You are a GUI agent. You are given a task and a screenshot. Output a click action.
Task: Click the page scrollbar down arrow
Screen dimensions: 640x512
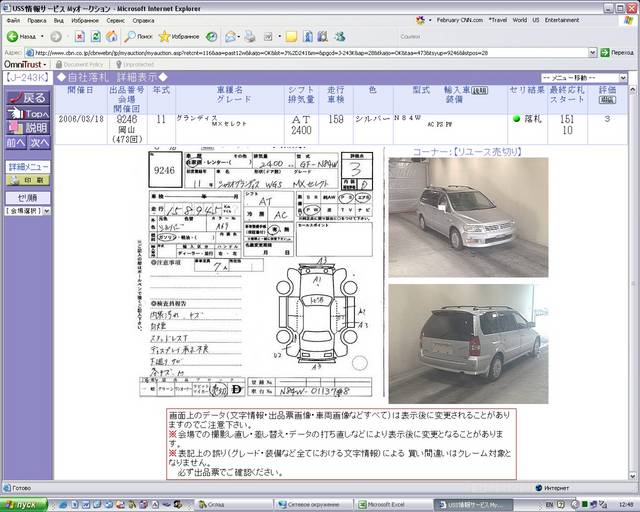coord(633,476)
